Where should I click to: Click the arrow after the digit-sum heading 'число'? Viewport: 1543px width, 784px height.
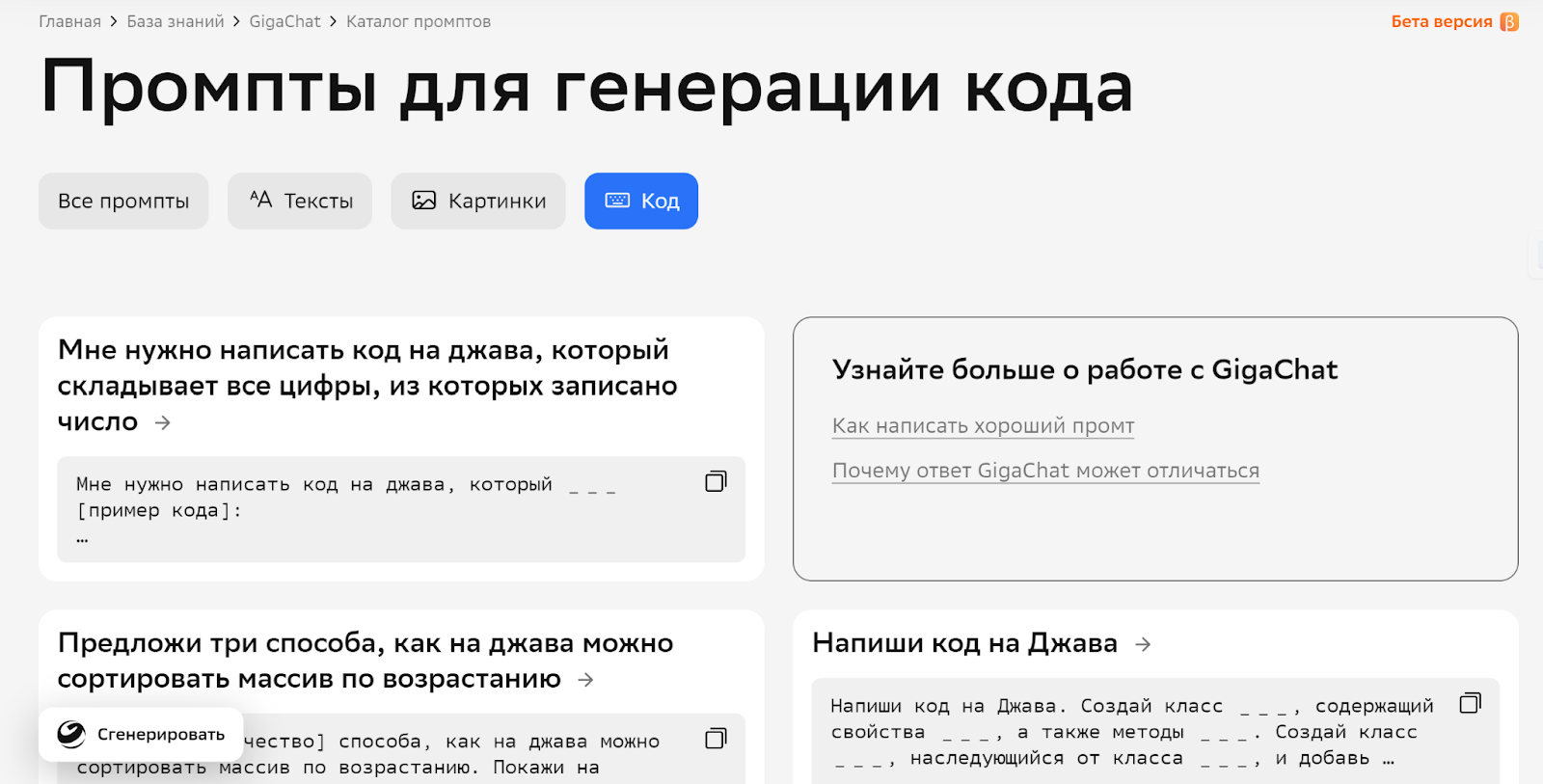tap(163, 422)
